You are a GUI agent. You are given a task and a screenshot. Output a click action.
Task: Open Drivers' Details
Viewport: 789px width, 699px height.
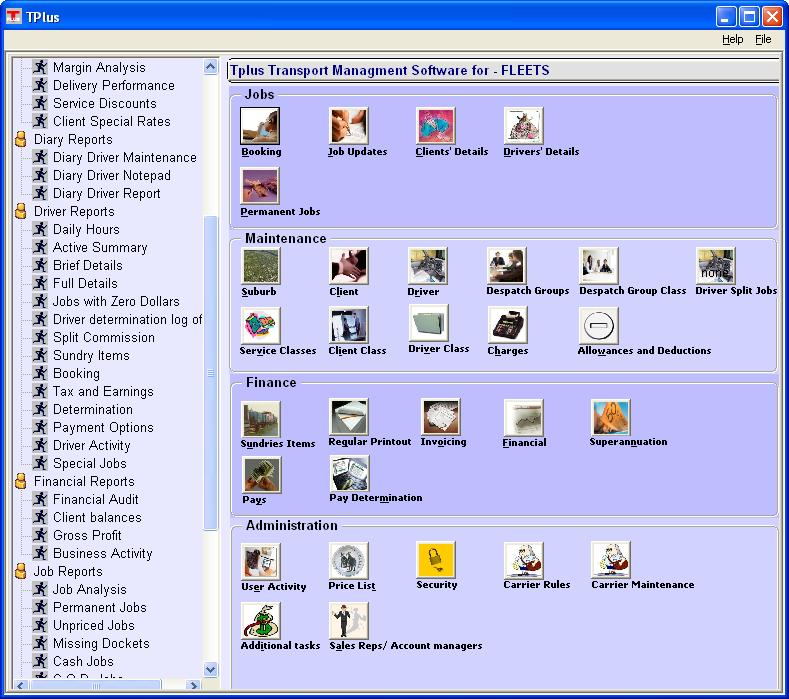523,126
